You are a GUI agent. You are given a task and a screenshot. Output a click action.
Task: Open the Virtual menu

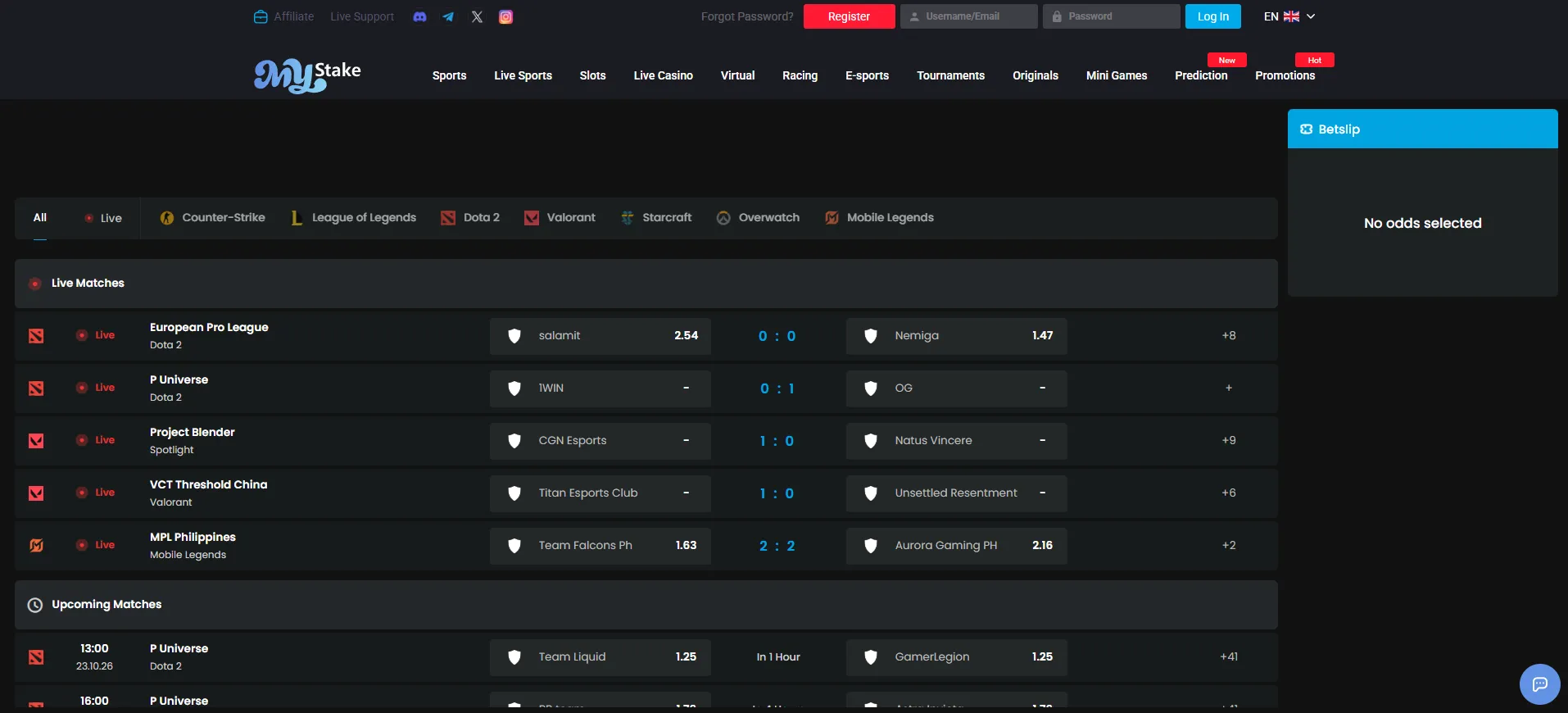pos(737,75)
